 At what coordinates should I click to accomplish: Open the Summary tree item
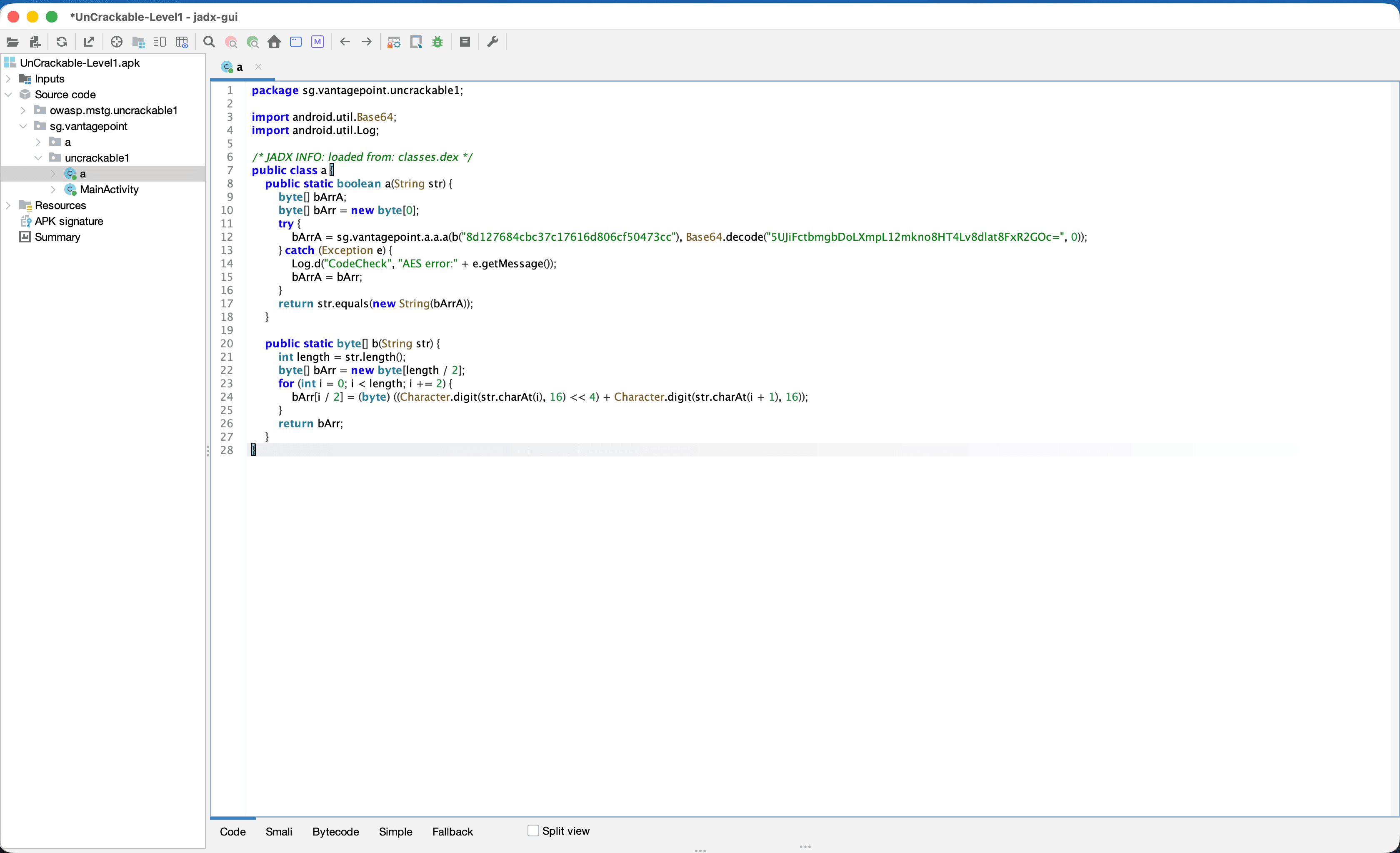50,237
